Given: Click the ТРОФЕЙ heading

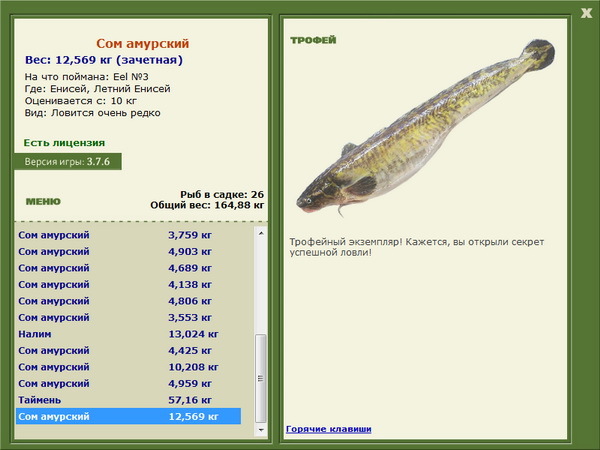Looking at the screenshot, I should (x=313, y=40).
